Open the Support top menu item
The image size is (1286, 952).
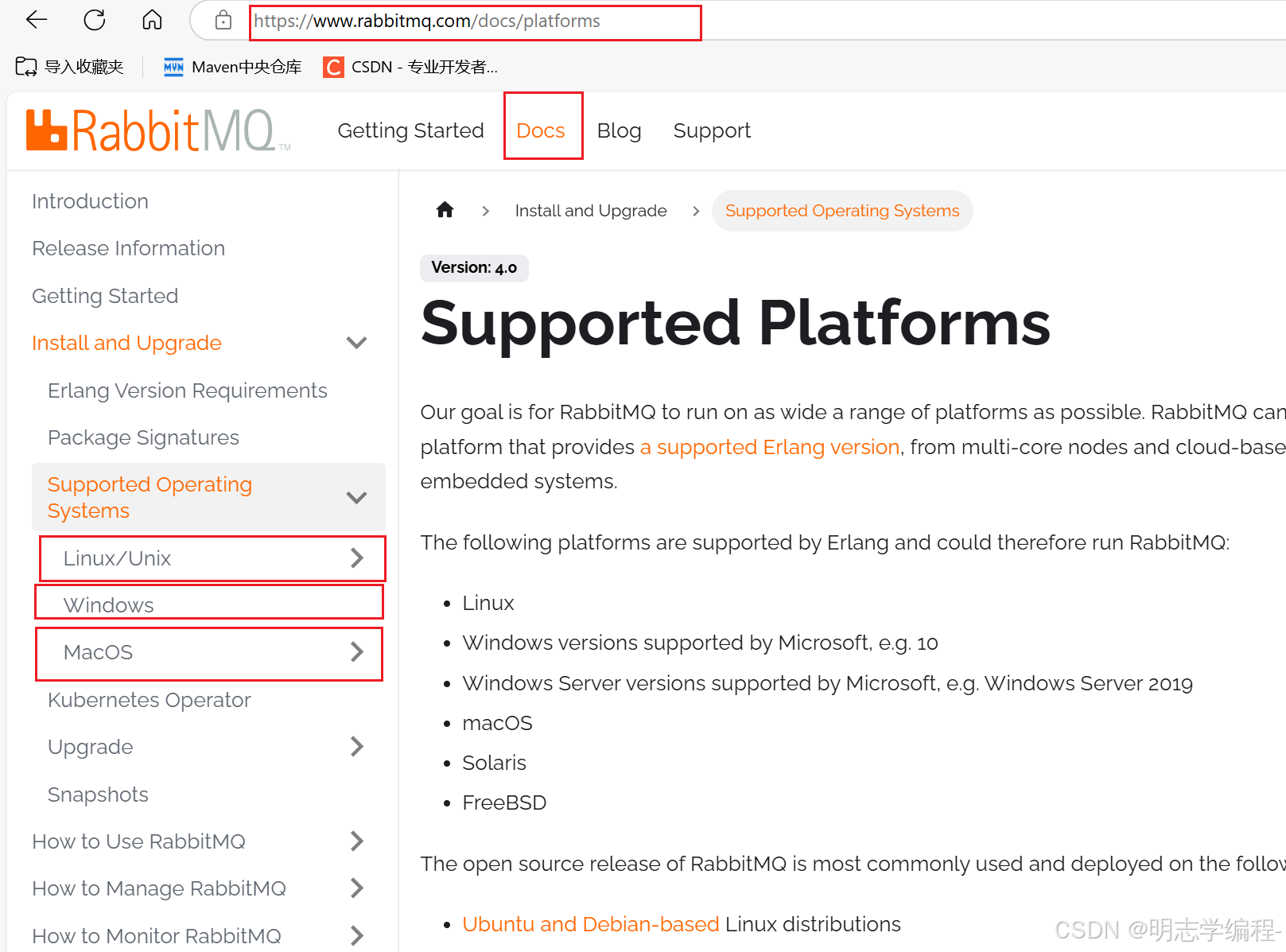pos(712,130)
